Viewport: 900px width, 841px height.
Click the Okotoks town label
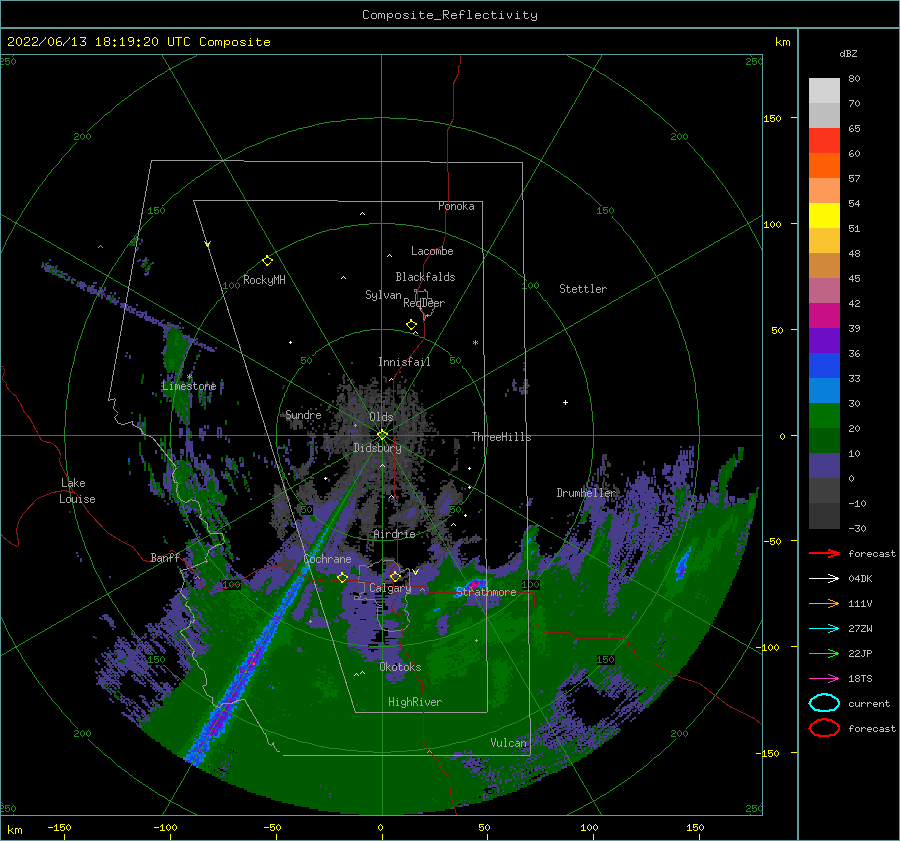click(x=400, y=667)
